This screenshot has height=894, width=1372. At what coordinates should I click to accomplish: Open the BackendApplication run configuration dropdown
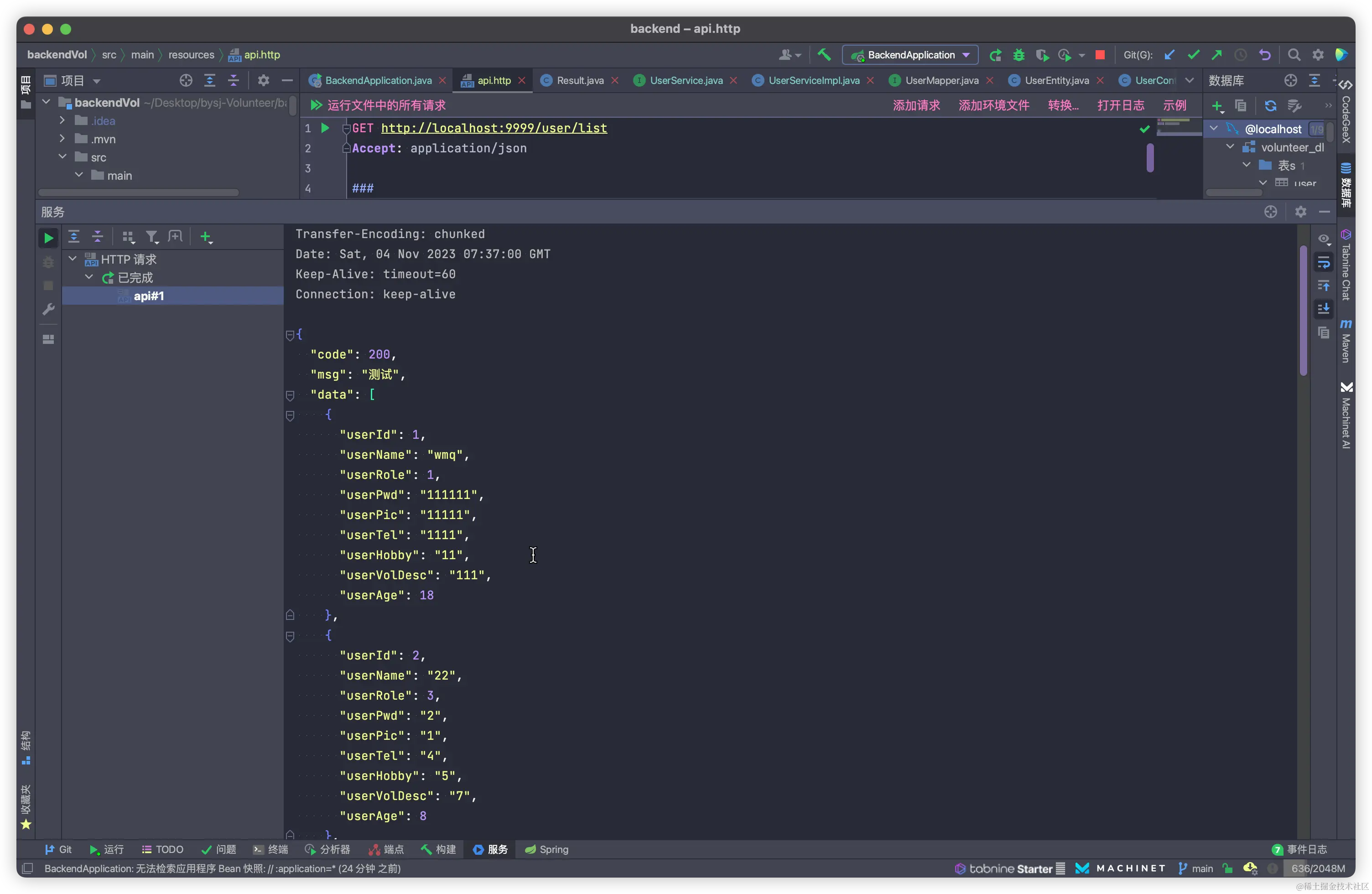click(x=910, y=55)
